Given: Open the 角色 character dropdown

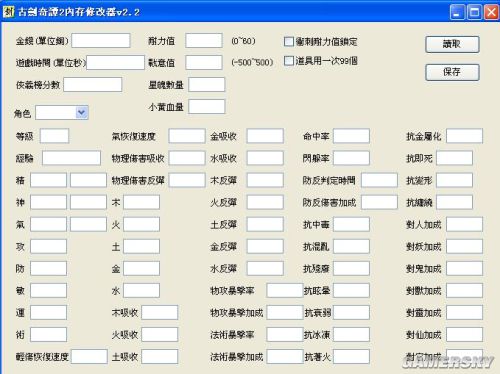Looking at the screenshot, I should [62, 113].
